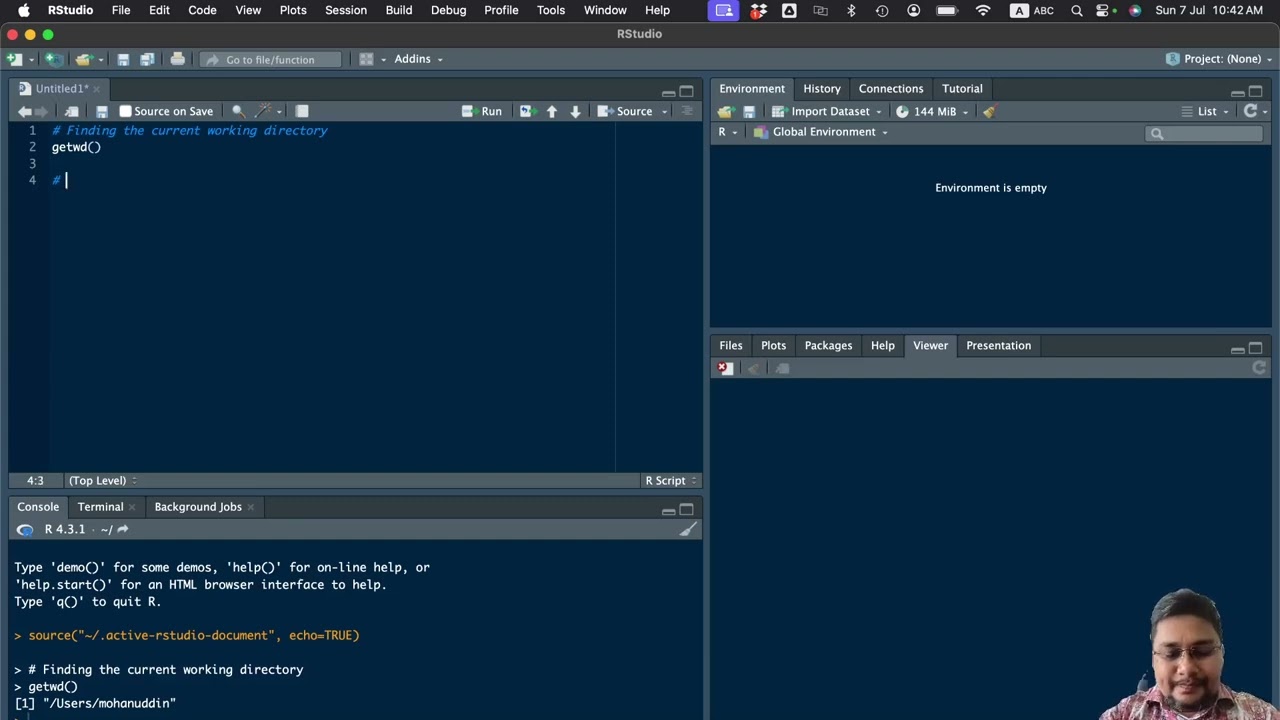Run the current line with Run button
The width and height of the screenshot is (1280, 720).
click(482, 111)
